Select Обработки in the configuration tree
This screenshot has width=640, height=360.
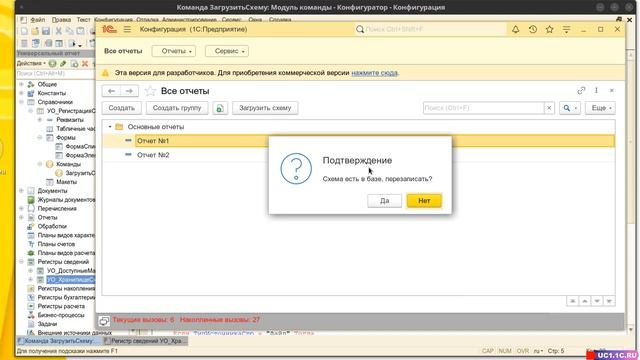pyautogui.click(x=52, y=226)
